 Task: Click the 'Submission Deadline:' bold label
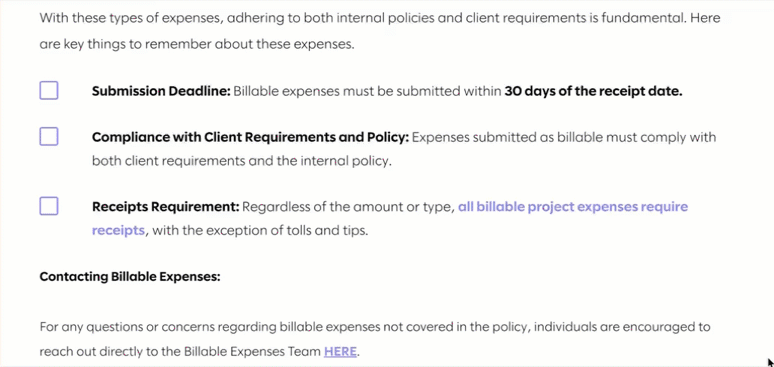point(161,91)
